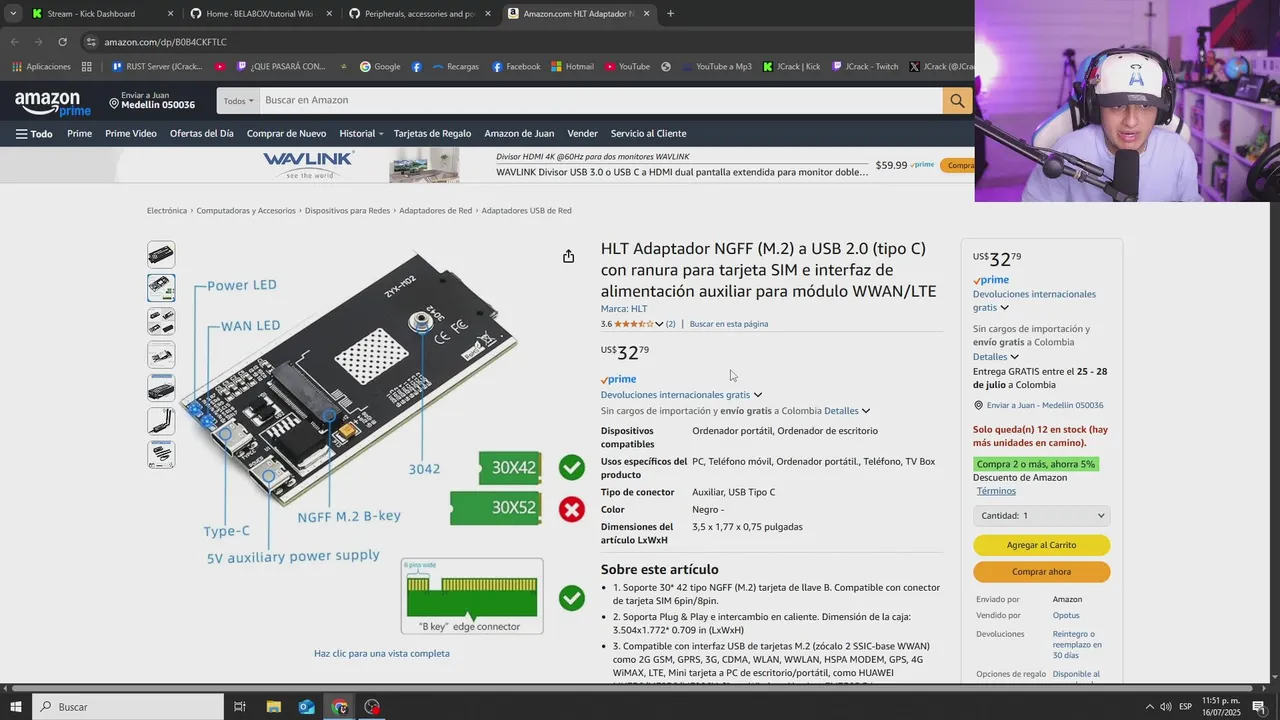Viewport: 1280px width, 720px height.
Task: Open the Recargas bookmark
Action: (455, 67)
